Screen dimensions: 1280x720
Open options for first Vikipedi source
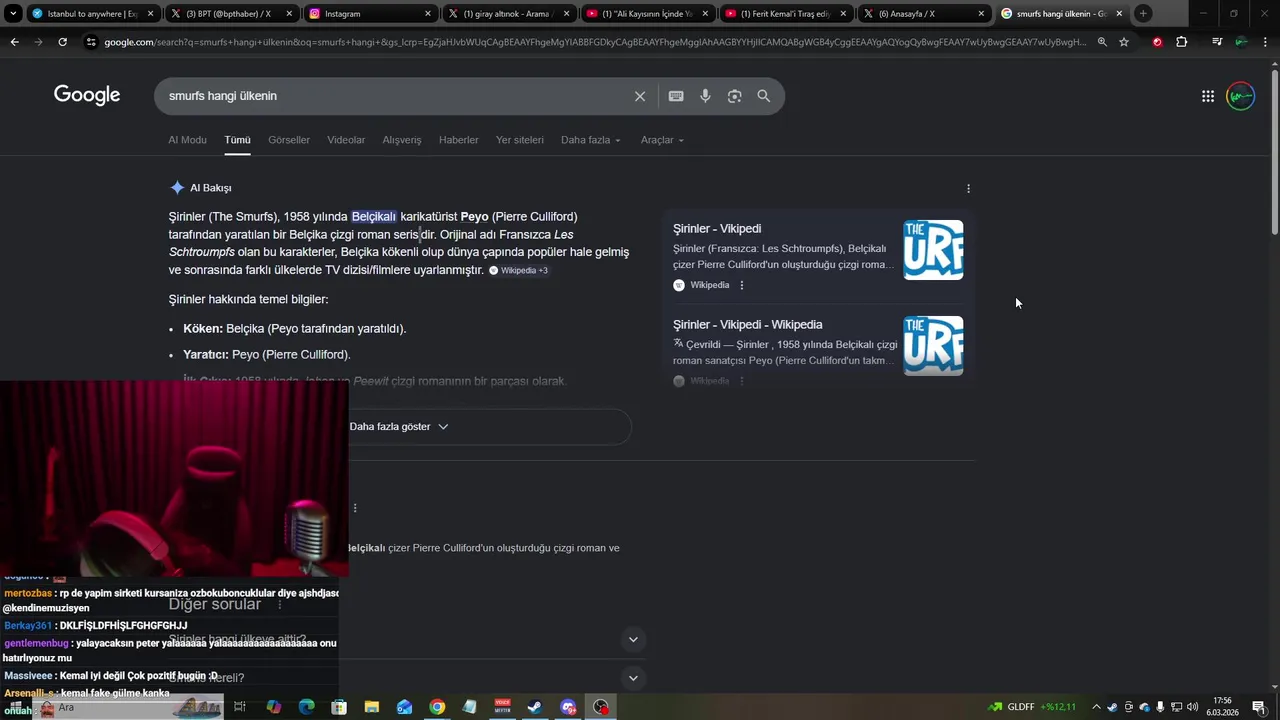(x=741, y=285)
